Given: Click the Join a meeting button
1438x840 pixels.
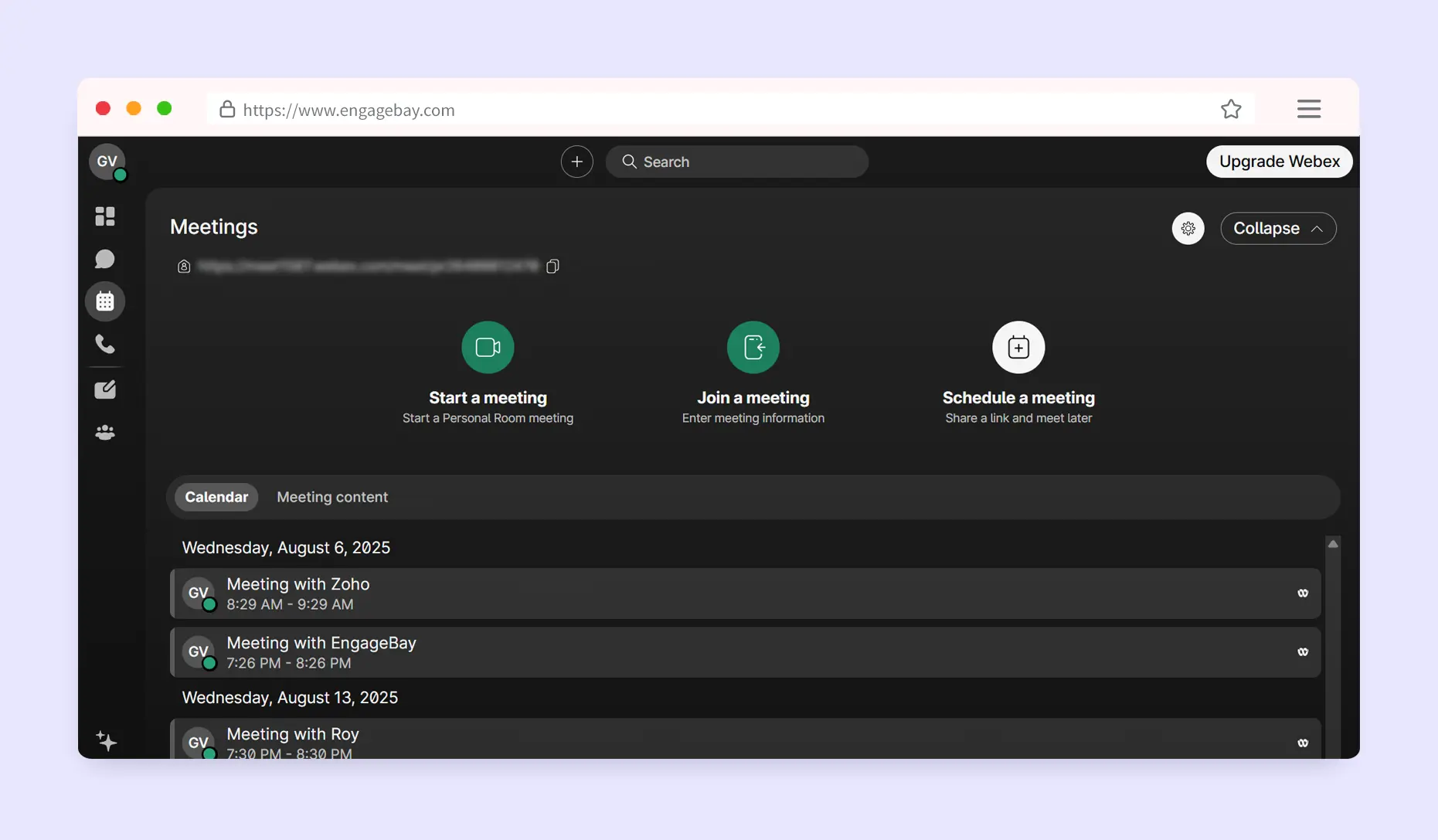Looking at the screenshot, I should pos(753,348).
